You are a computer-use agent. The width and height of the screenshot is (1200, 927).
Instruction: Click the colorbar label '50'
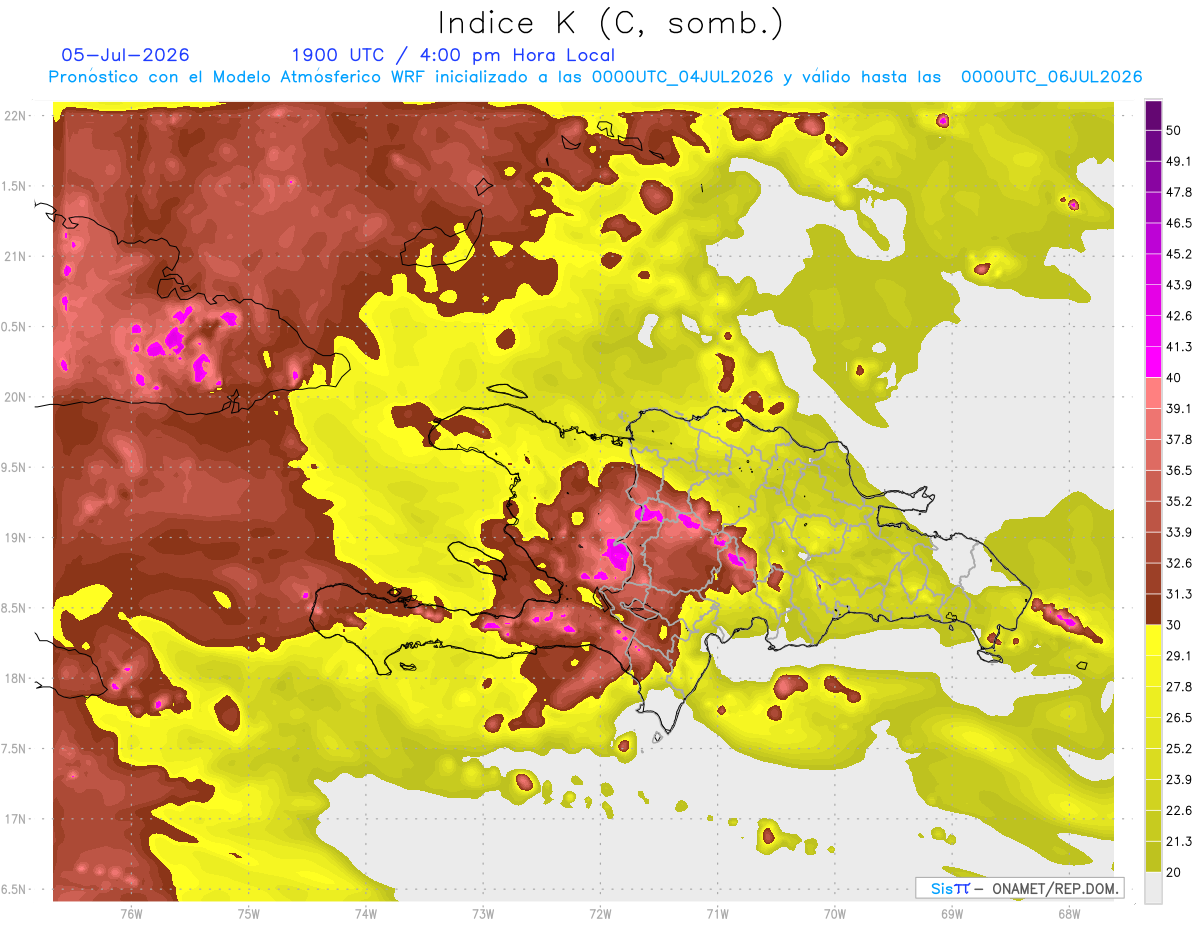[x=1173, y=131]
